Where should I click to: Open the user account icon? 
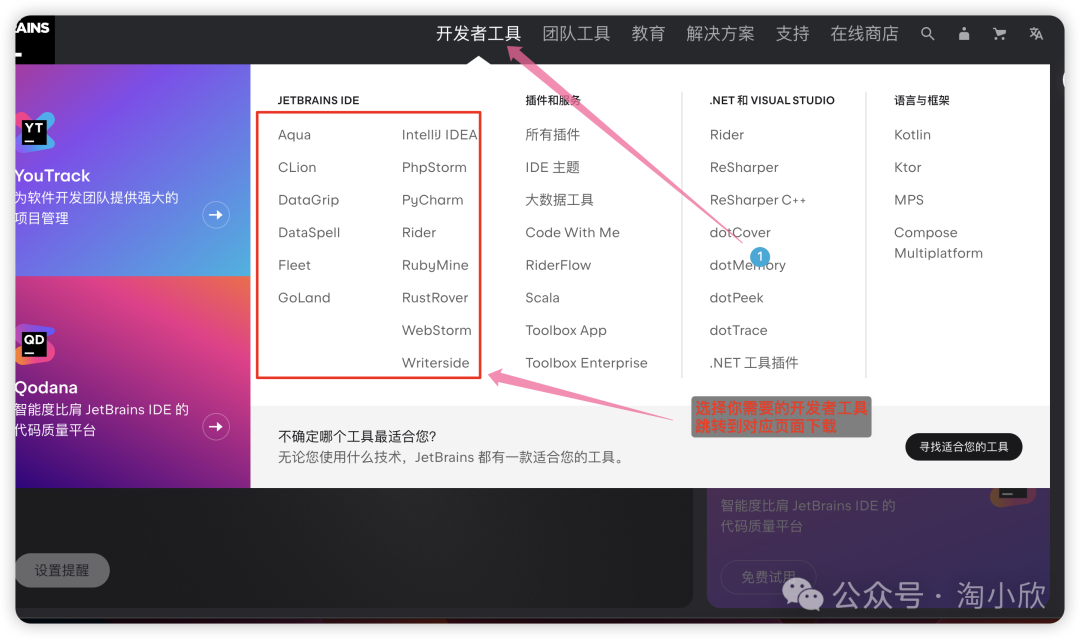click(964, 34)
